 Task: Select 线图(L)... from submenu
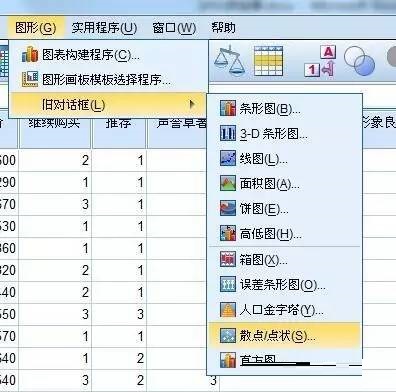coord(284,159)
